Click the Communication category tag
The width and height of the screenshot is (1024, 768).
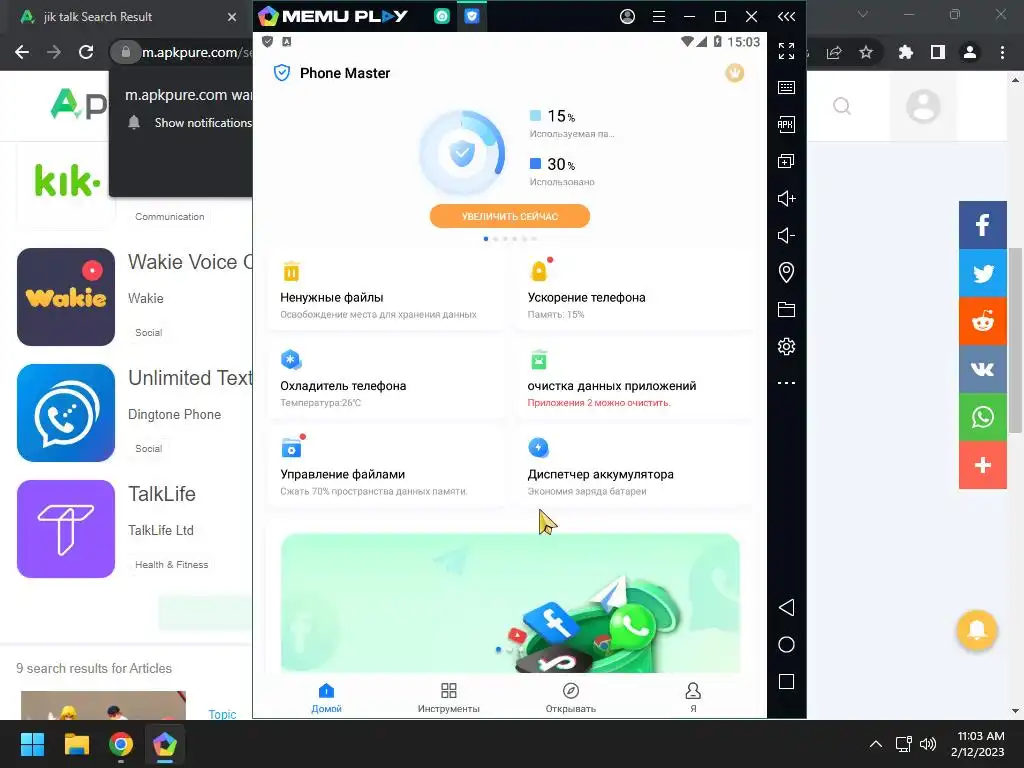[x=169, y=216]
